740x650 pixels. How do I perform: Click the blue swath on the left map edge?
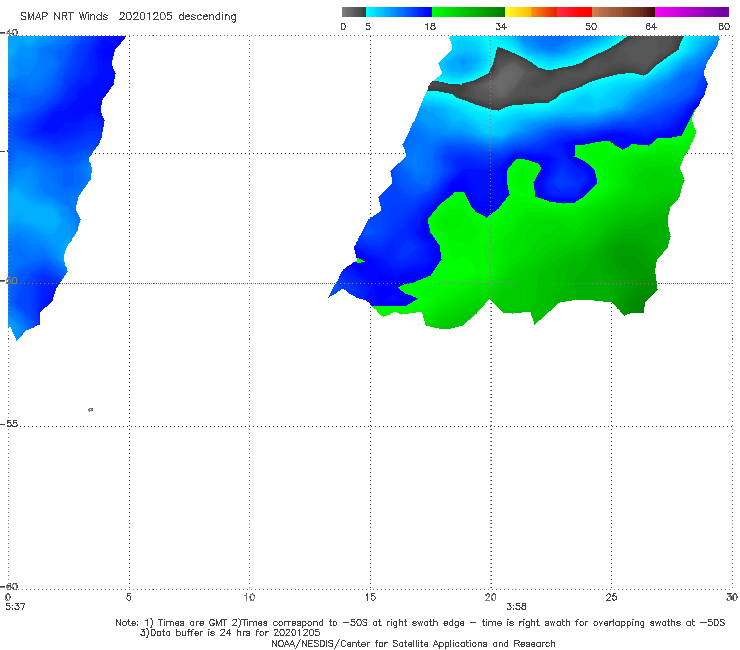[52, 156]
